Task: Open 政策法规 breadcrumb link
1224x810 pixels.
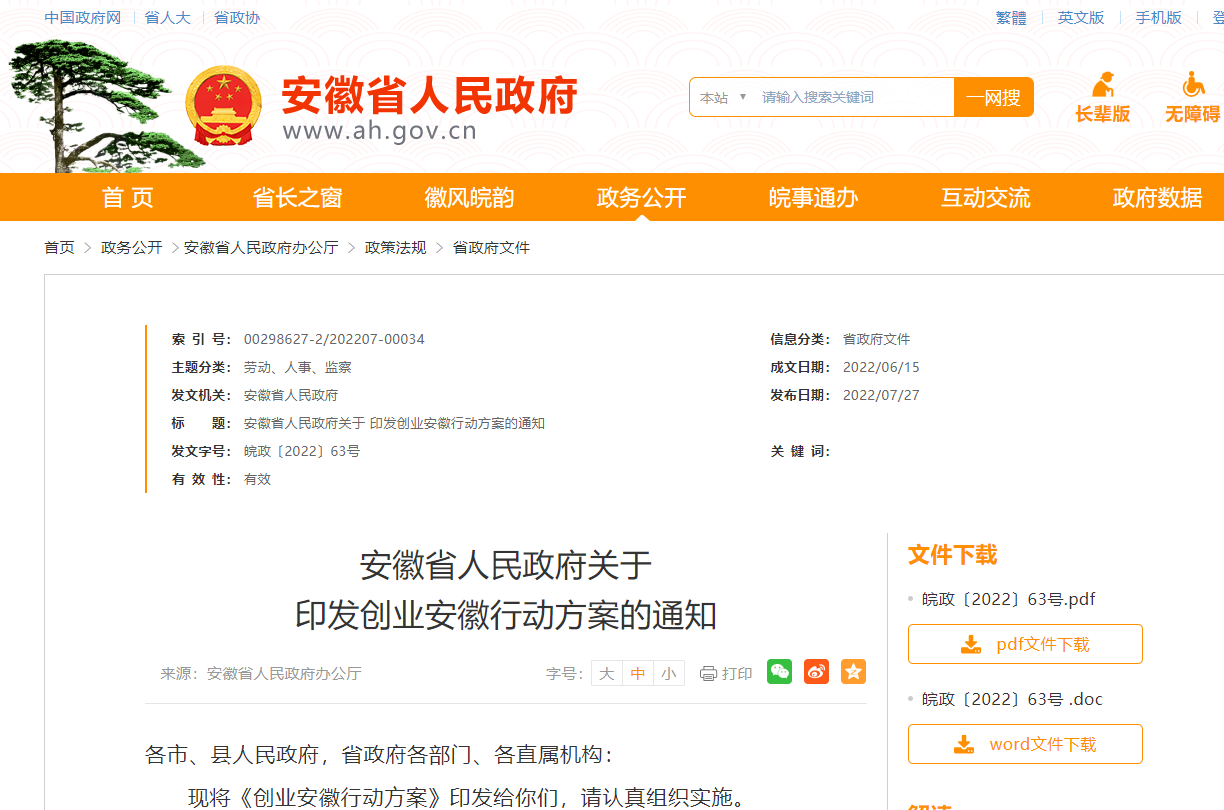Action: [395, 247]
